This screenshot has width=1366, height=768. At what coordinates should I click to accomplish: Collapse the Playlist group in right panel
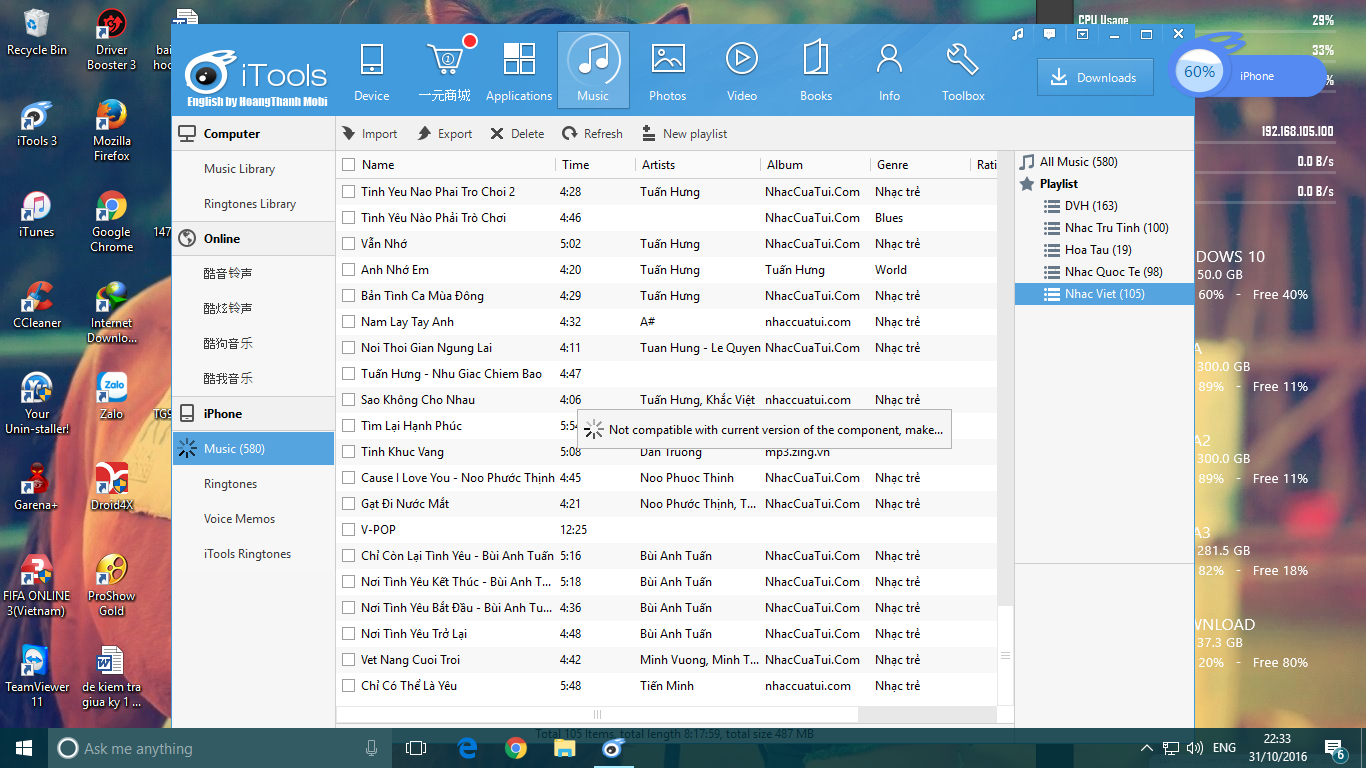pyautogui.click(x=1026, y=184)
